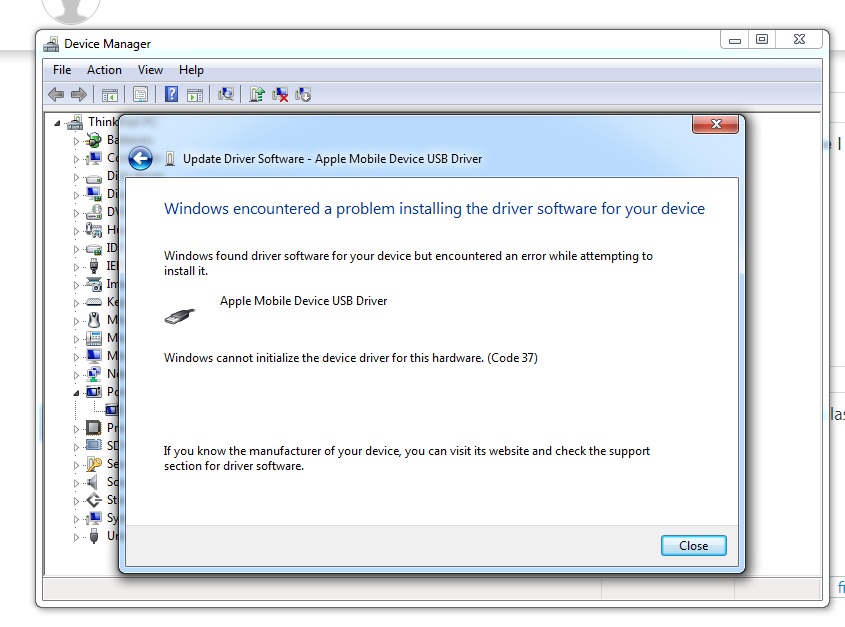This screenshot has height=627, width=845.
Task: Expand the IEEE 1394 node arrow
Action: 76,267
